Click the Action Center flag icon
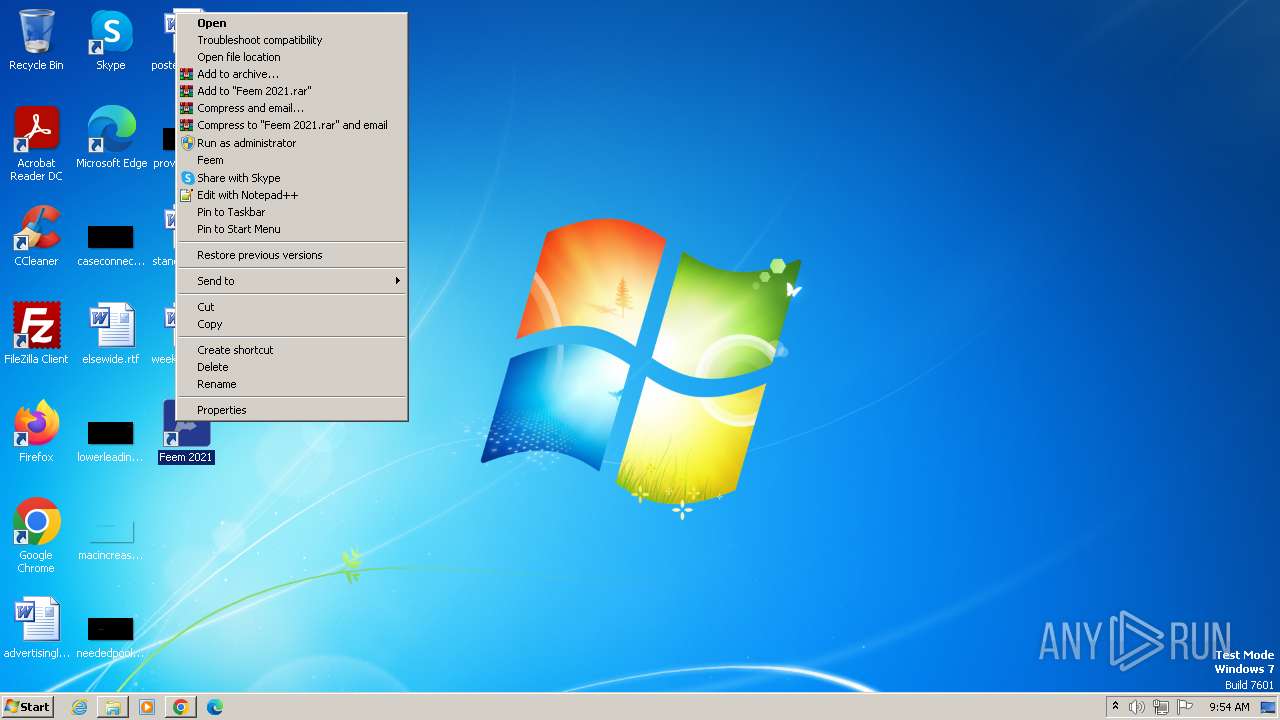This screenshot has width=1280, height=720. click(1185, 707)
